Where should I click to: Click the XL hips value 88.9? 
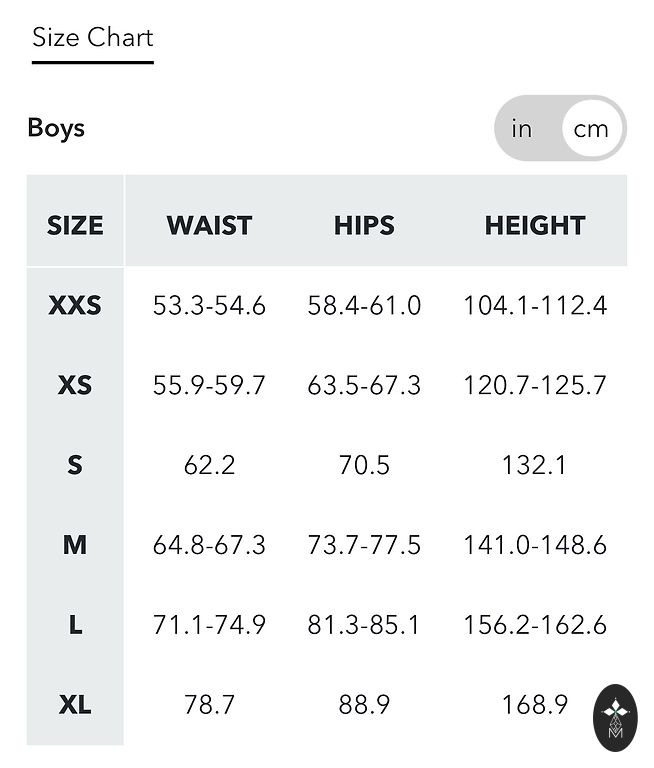(x=364, y=705)
